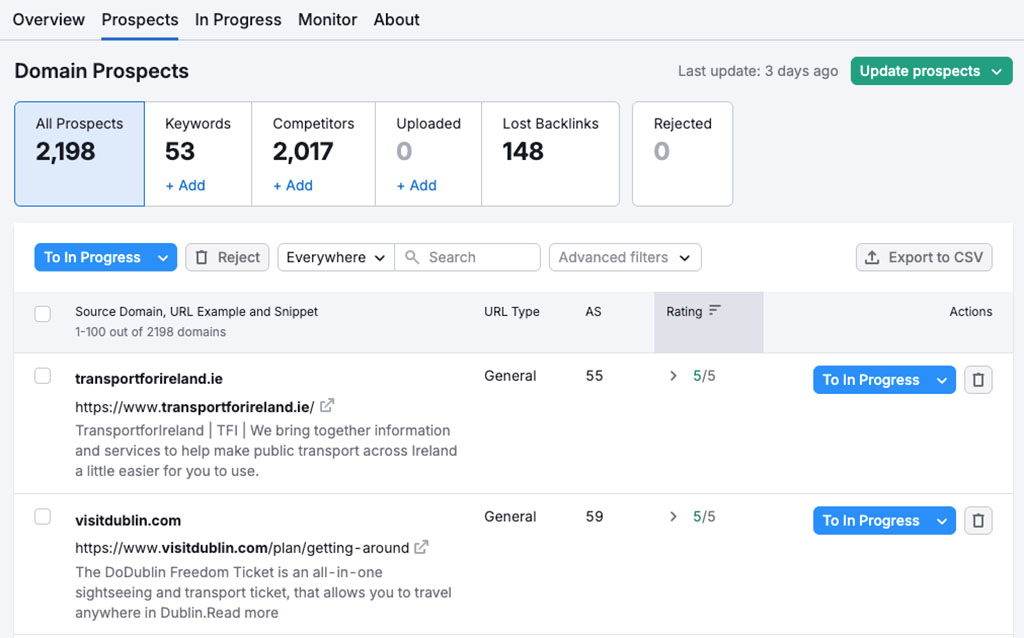
Task: Click the General URL type for transportforireland.ie
Action: [x=510, y=376]
